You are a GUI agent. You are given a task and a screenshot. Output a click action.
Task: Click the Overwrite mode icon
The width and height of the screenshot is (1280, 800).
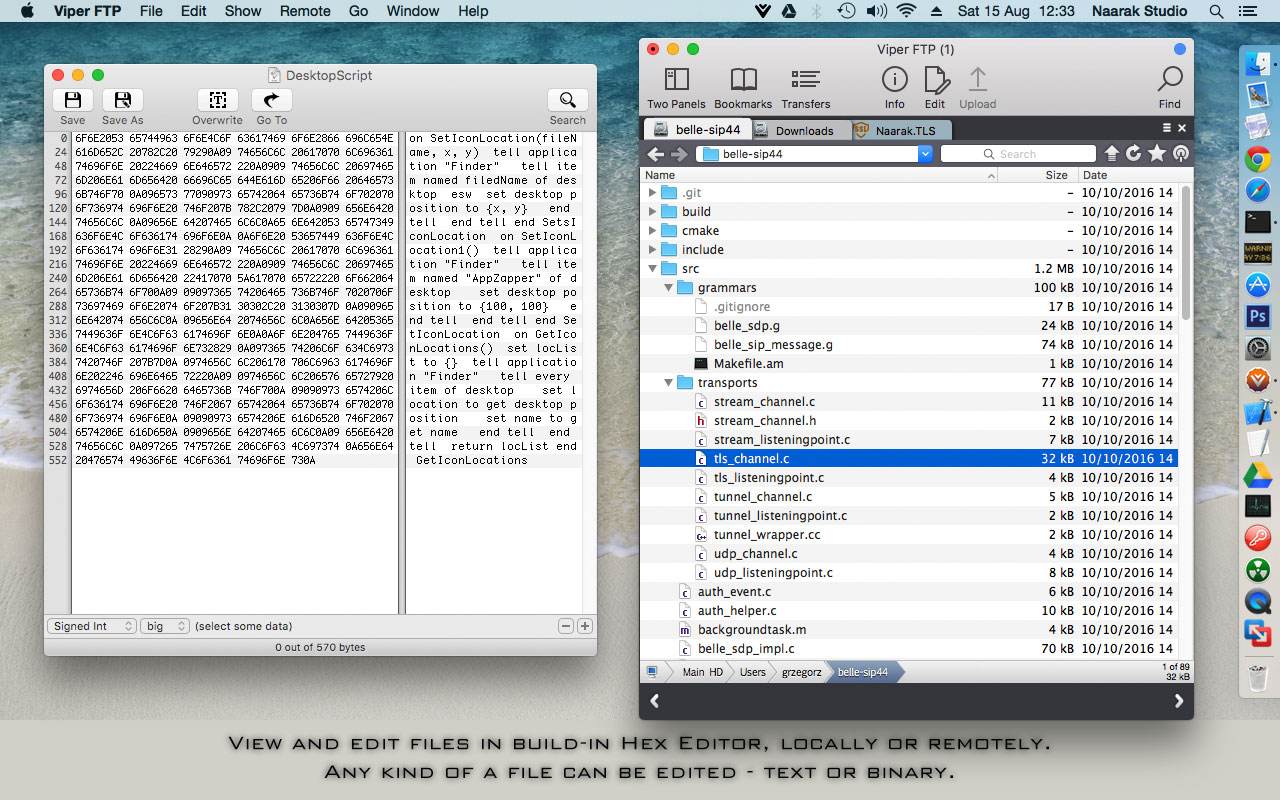[x=217, y=100]
